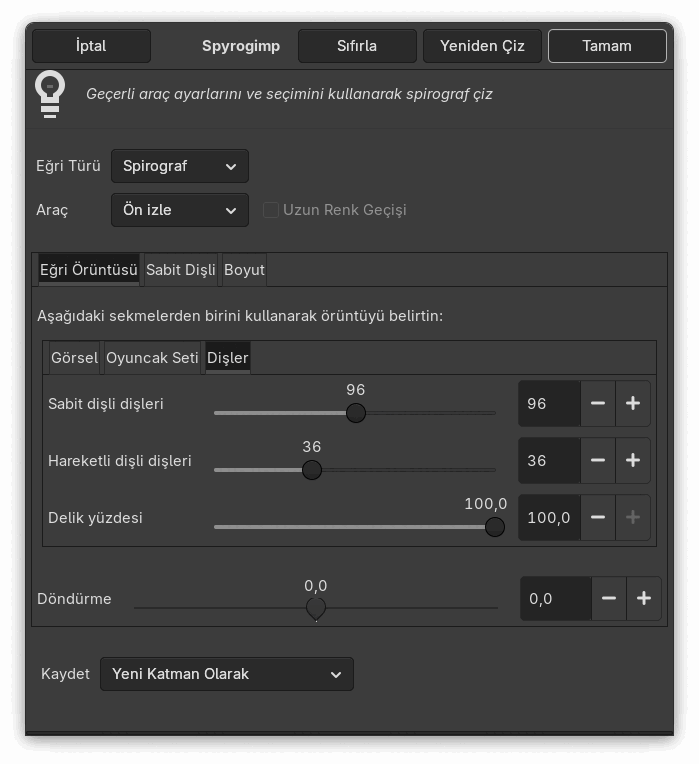
Task: Click the Eğri Türü label
Action: click(x=68, y=166)
